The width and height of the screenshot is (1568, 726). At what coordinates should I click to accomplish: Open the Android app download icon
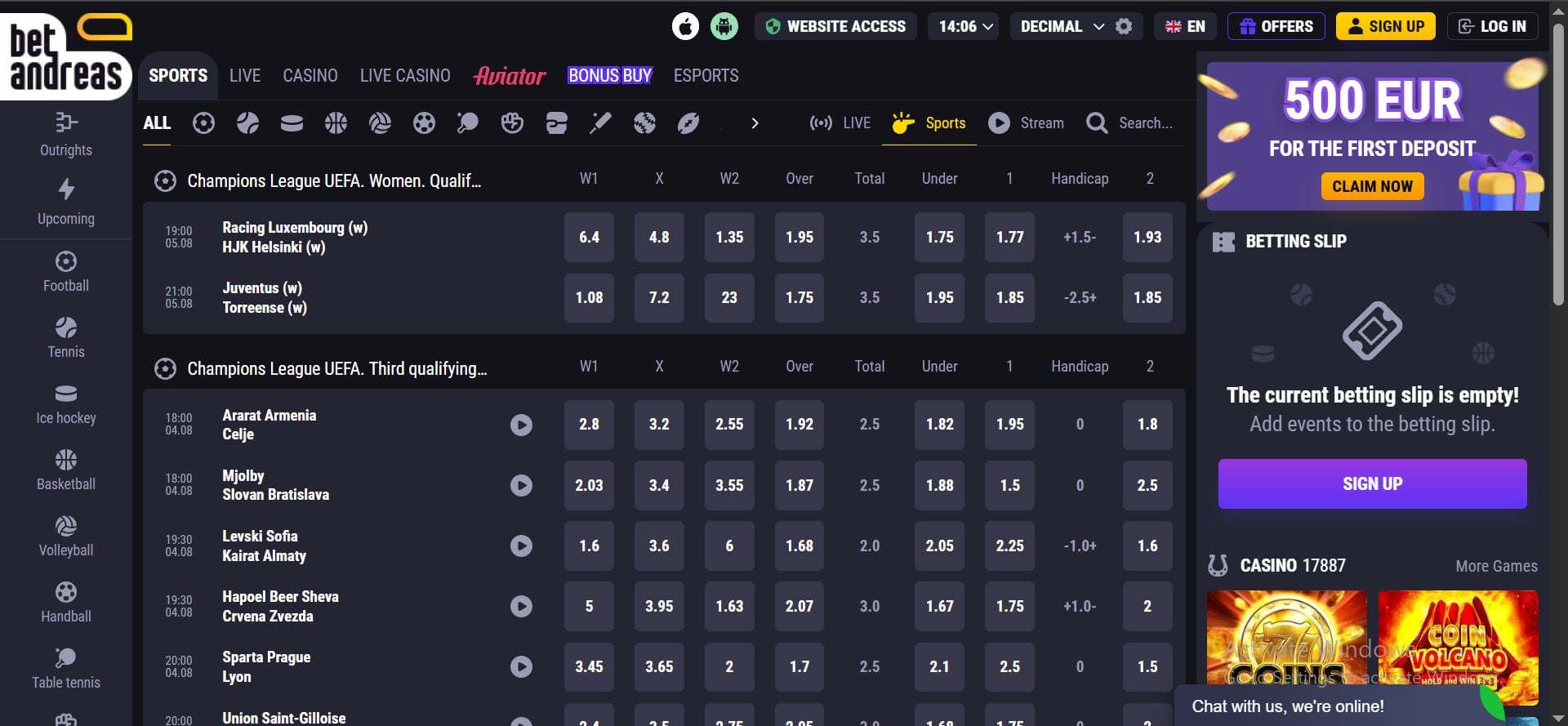pyautogui.click(x=724, y=26)
